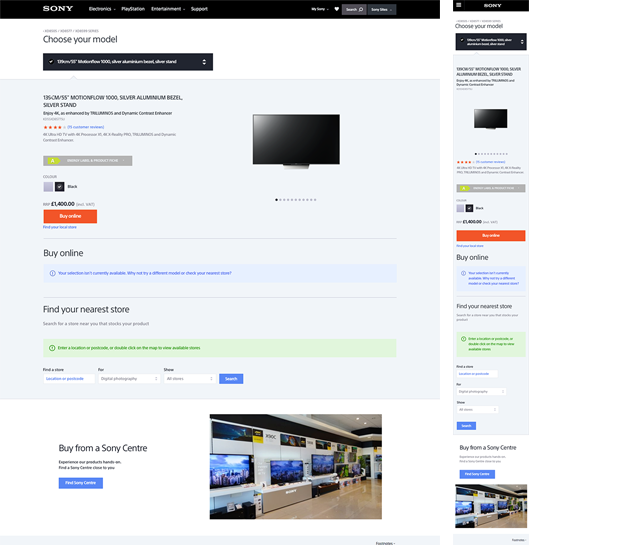The height and width of the screenshot is (545, 620).
Task: Open the My Sony dropdown
Action: click(320, 9)
